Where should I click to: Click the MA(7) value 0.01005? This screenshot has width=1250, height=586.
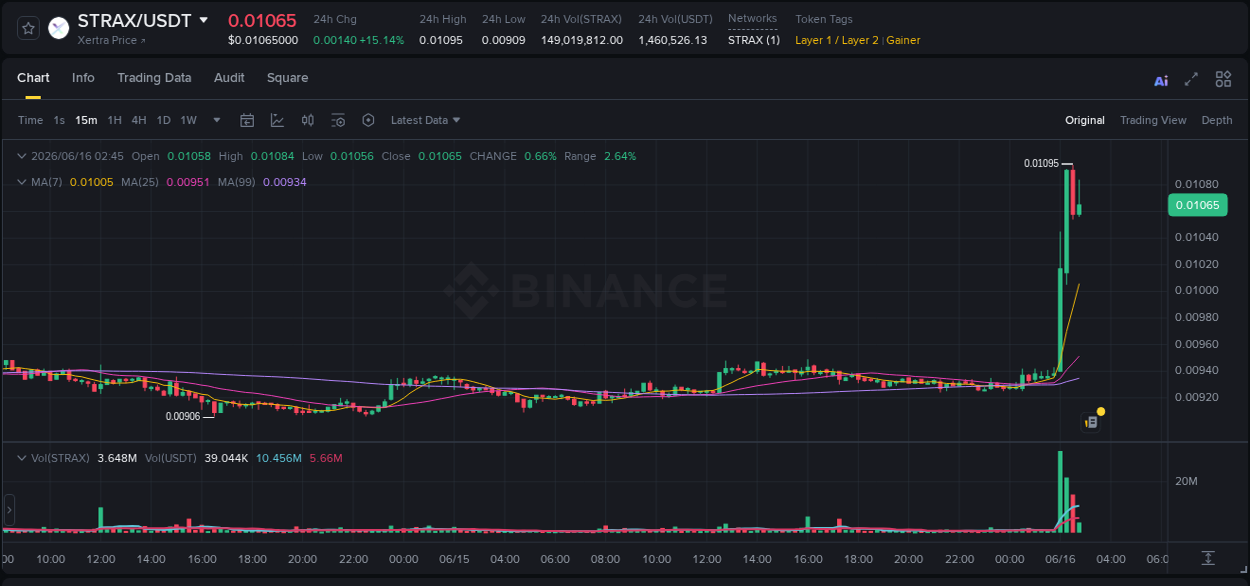[x=90, y=182]
